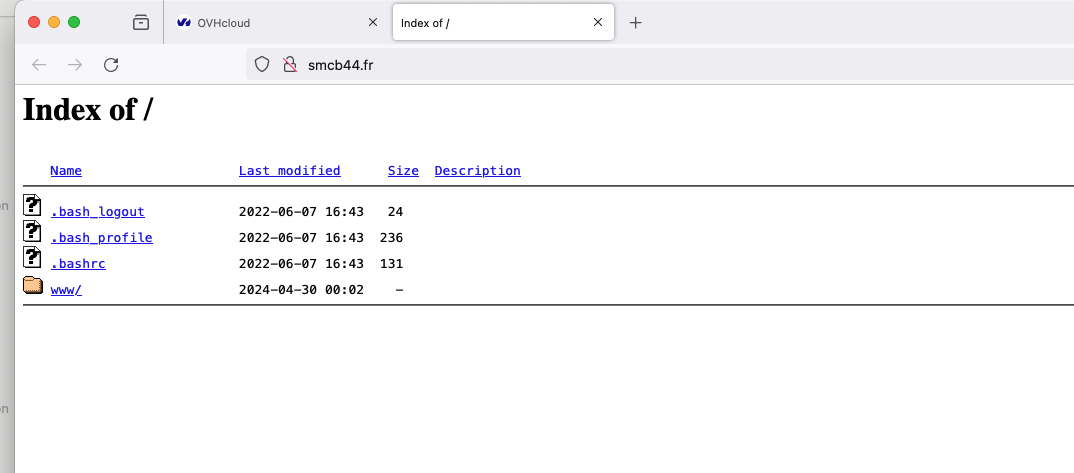Sort listing by Name column
Screen dimensions: 1074x473
pos(66,170)
